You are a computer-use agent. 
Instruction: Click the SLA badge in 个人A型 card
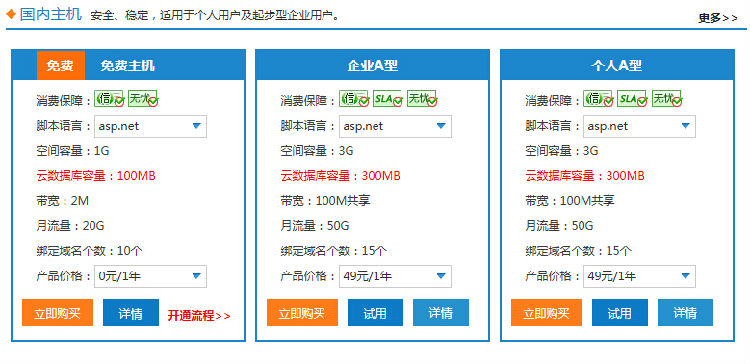pyautogui.click(x=632, y=99)
